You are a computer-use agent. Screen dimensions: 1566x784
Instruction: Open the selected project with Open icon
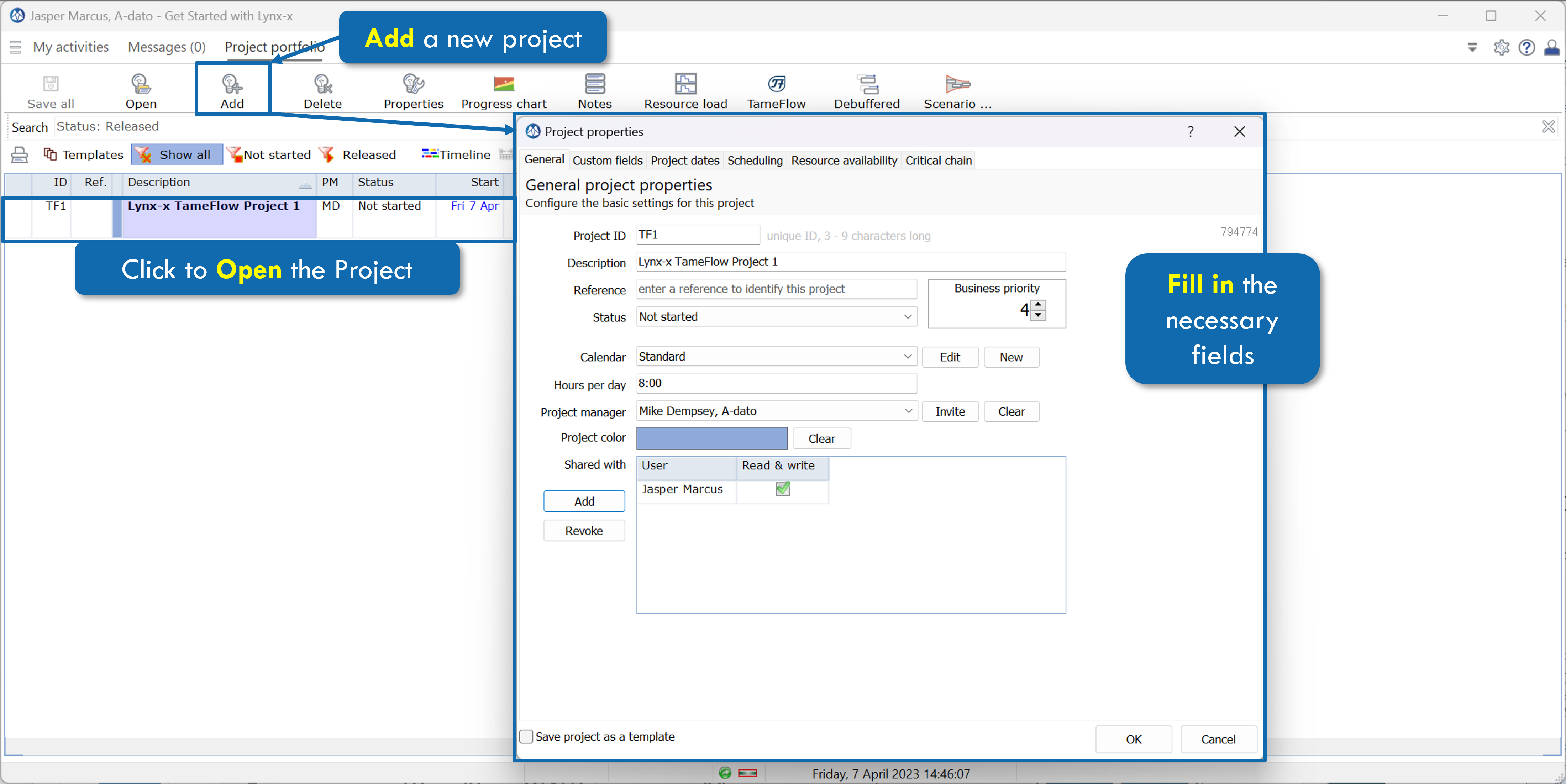(141, 91)
